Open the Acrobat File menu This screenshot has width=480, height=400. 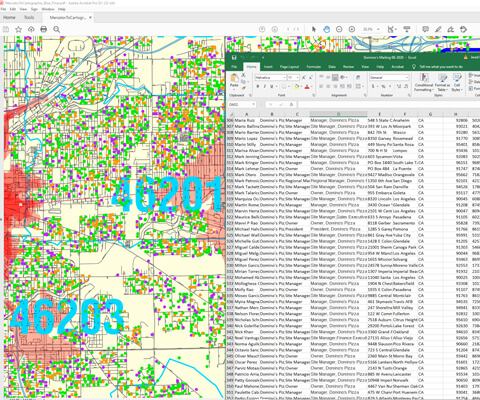pos(3,9)
